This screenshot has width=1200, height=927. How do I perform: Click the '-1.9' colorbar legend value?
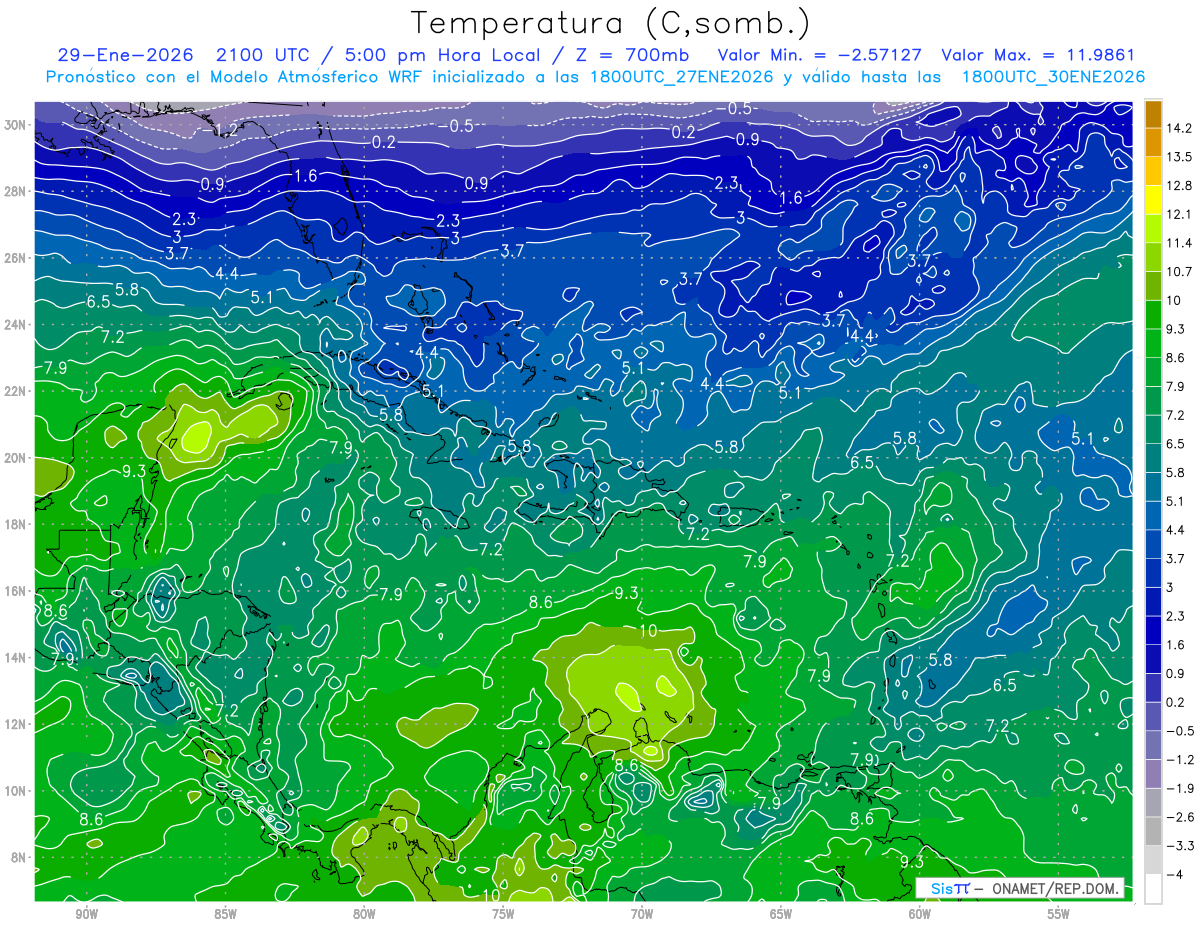pyautogui.click(x=1179, y=788)
